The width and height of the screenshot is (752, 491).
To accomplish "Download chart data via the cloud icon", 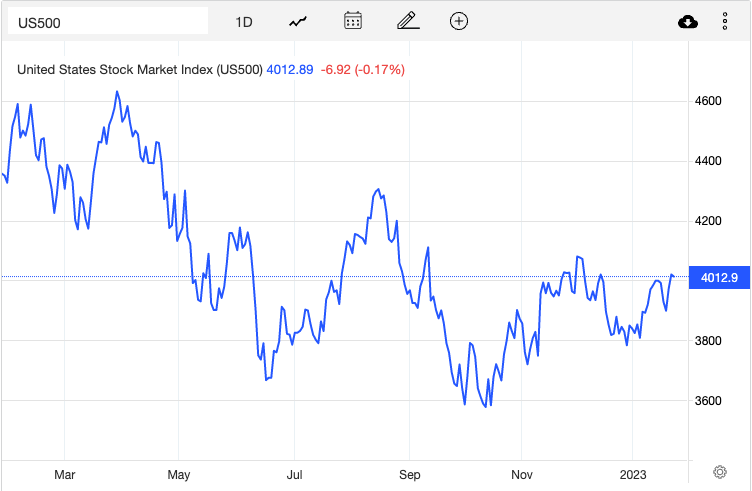I will click(x=688, y=22).
